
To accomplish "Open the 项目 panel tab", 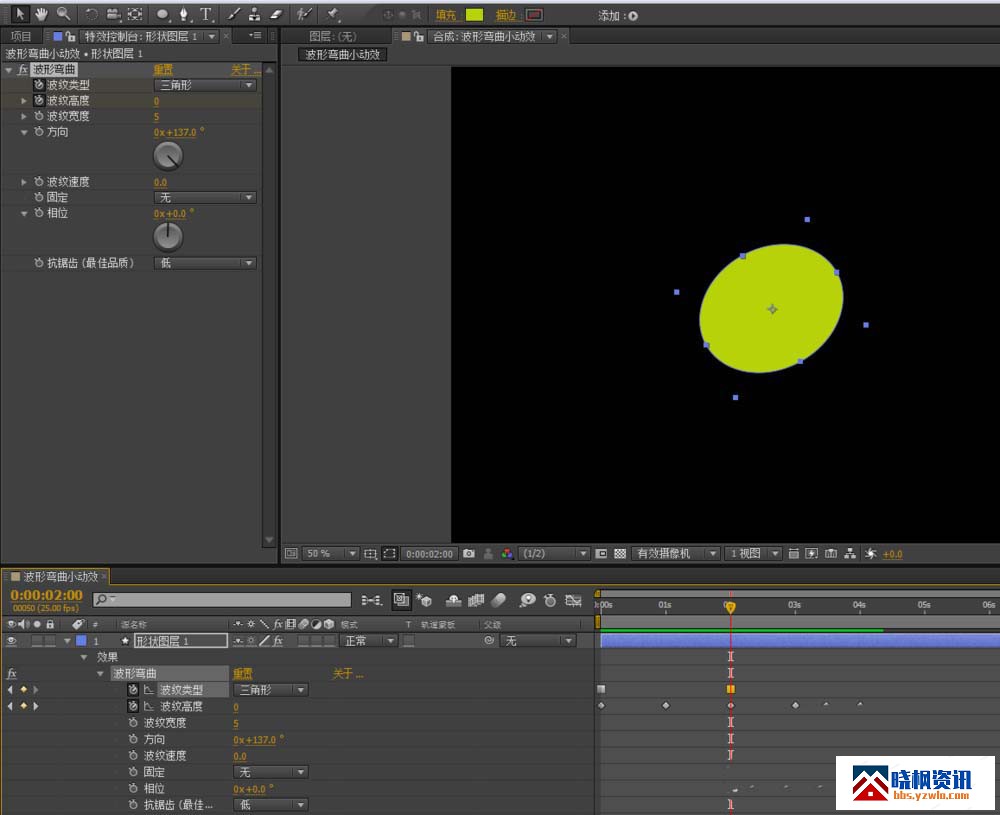I will [21, 36].
